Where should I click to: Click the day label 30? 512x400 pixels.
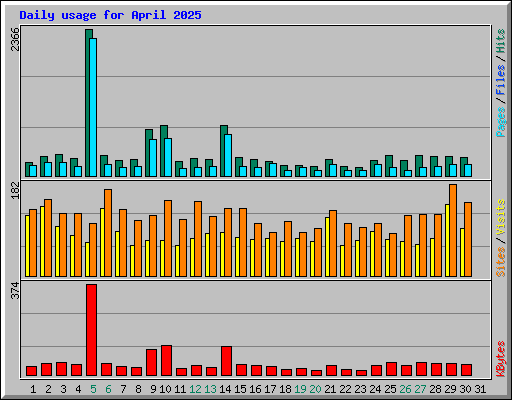pos(465,389)
